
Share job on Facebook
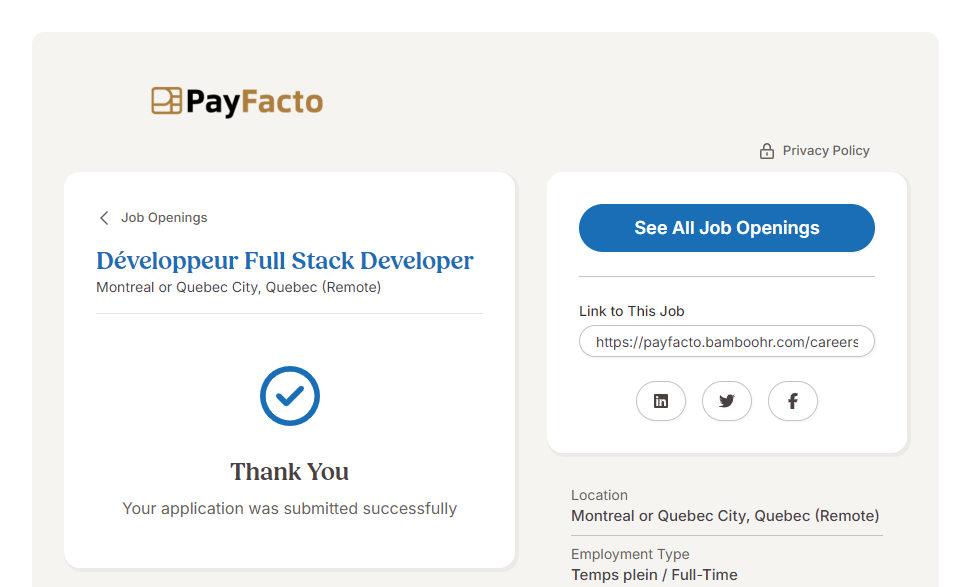coord(792,401)
